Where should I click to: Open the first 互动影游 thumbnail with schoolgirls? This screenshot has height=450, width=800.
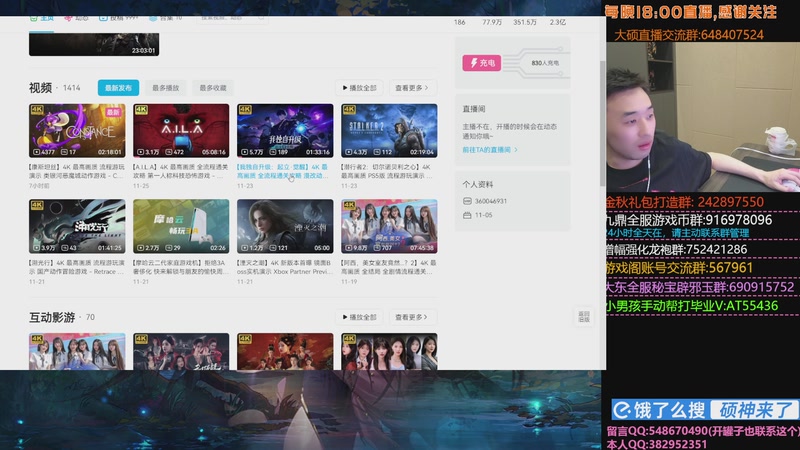tap(77, 352)
